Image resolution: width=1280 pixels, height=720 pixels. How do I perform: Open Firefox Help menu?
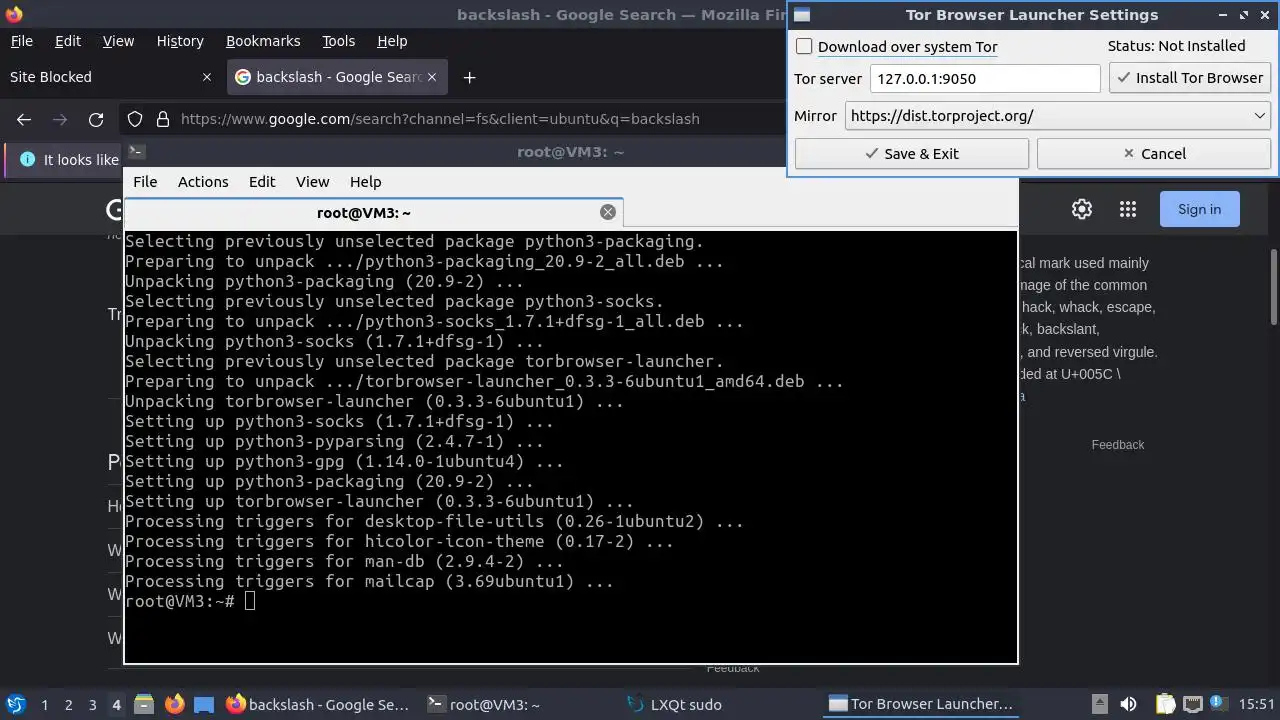392,41
